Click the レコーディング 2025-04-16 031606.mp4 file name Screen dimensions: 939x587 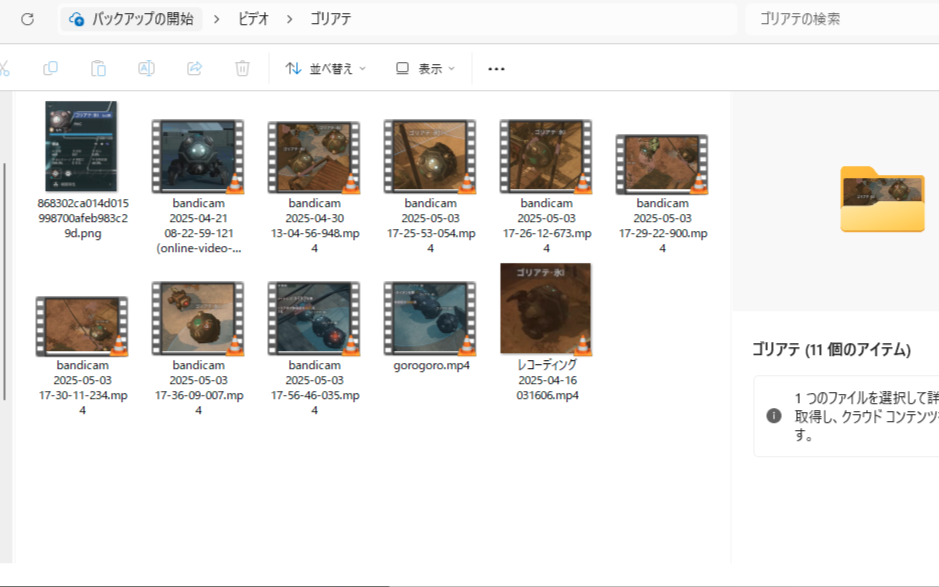click(547, 380)
